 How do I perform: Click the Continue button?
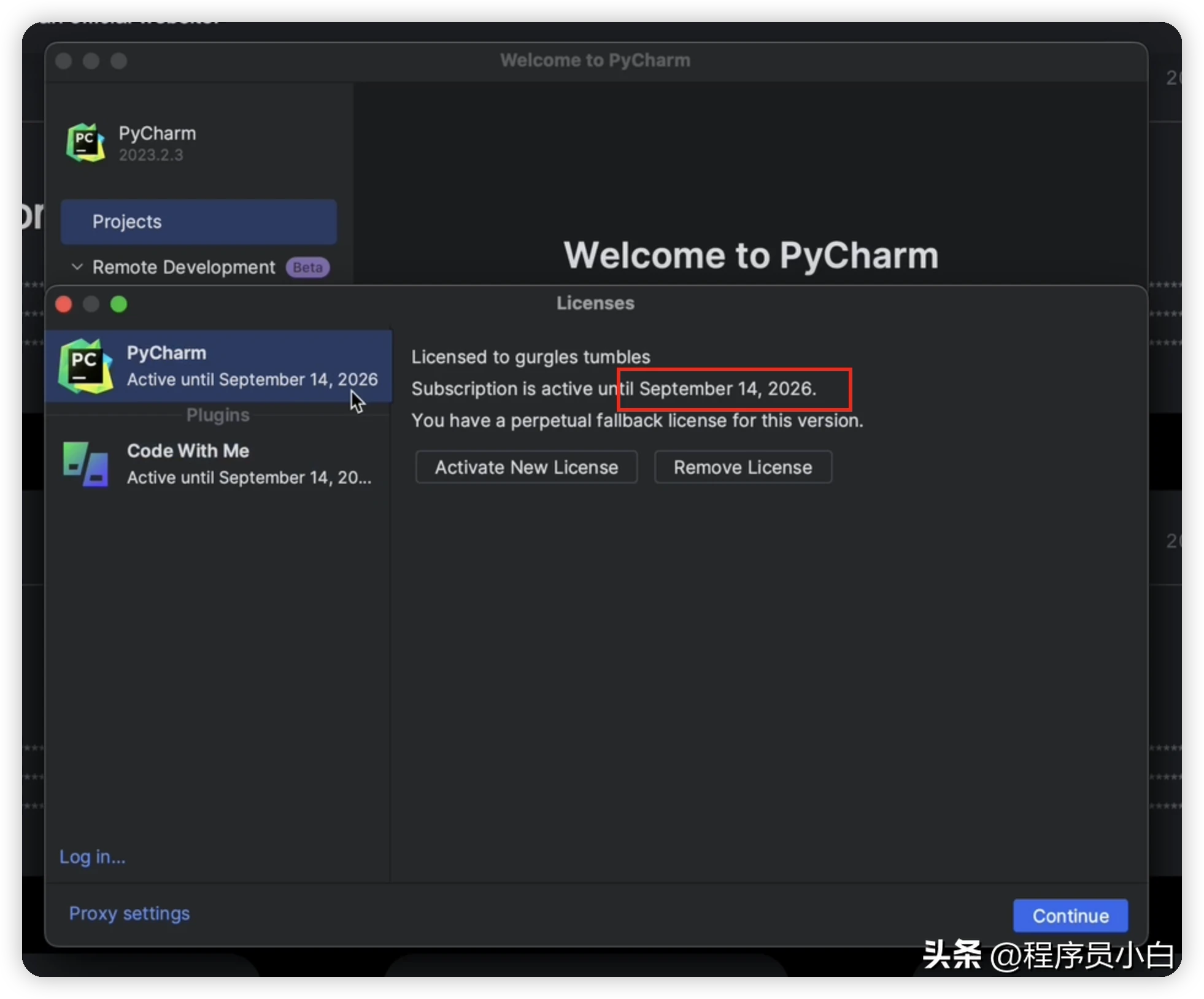coord(1070,916)
